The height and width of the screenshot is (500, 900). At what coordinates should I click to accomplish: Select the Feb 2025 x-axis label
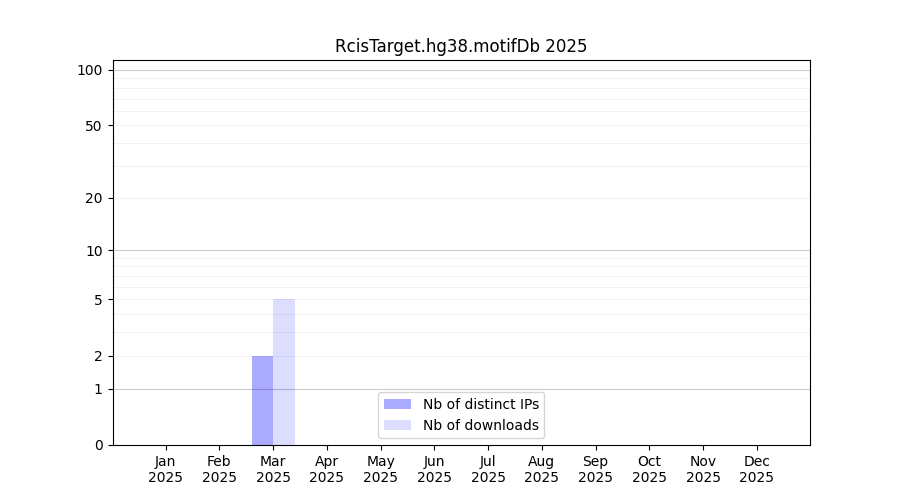(219, 469)
